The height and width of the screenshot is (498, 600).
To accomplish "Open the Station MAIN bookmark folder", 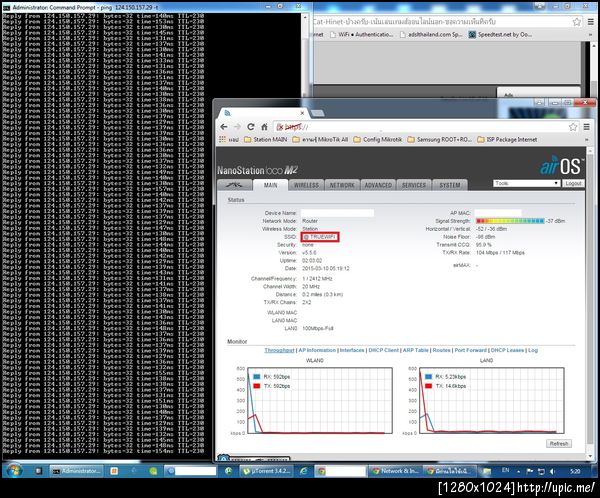I will pyautogui.click(x=266, y=140).
